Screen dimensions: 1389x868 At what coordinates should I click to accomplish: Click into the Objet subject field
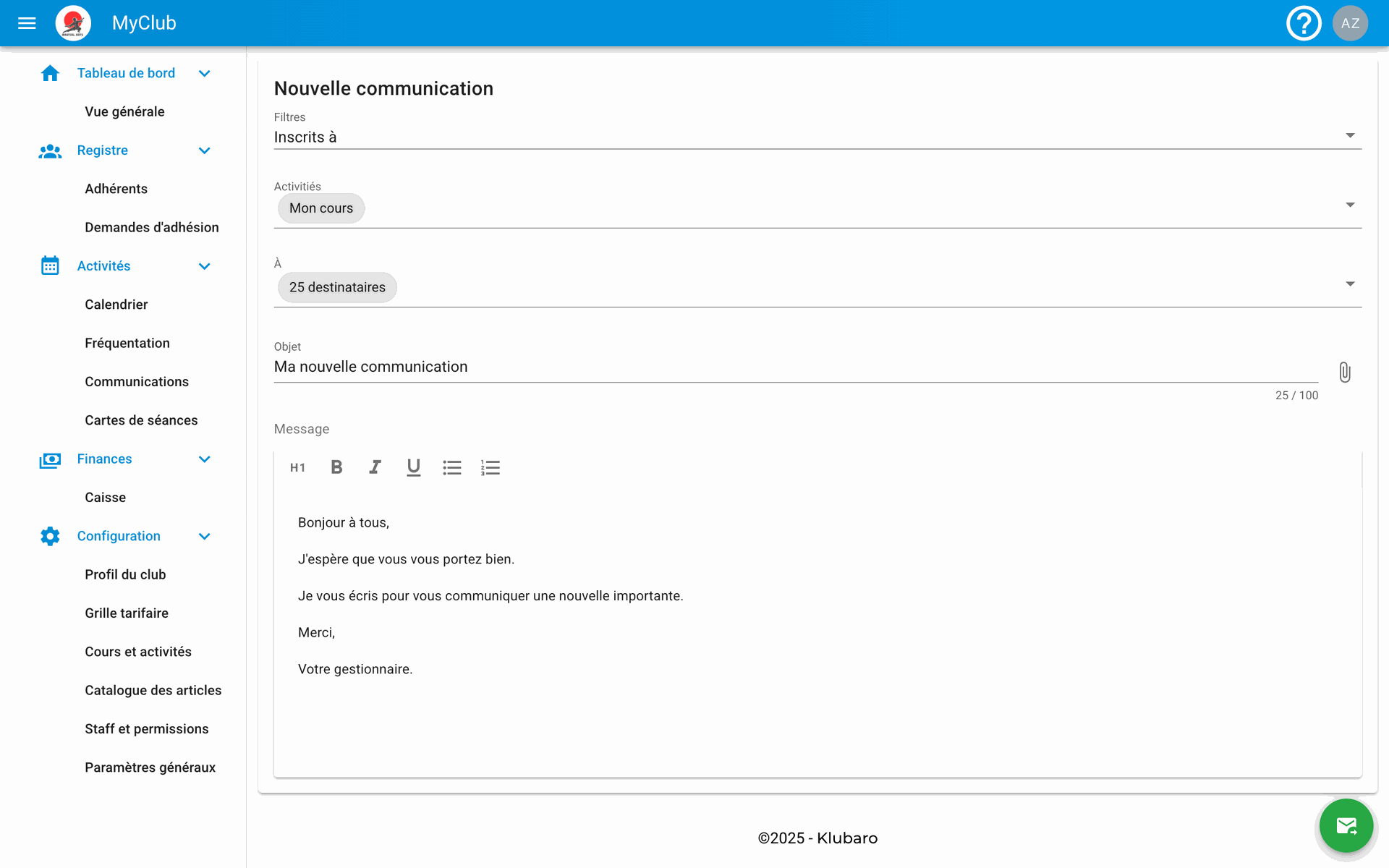[x=794, y=367]
